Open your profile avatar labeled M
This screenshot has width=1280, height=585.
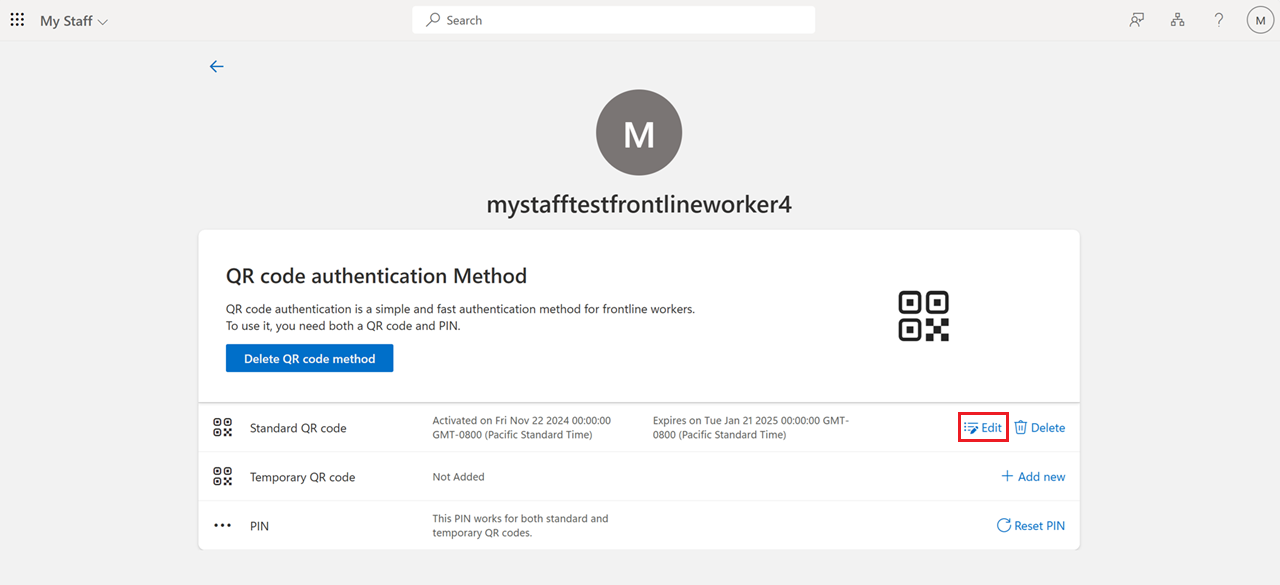pyautogui.click(x=1259, y=19)
